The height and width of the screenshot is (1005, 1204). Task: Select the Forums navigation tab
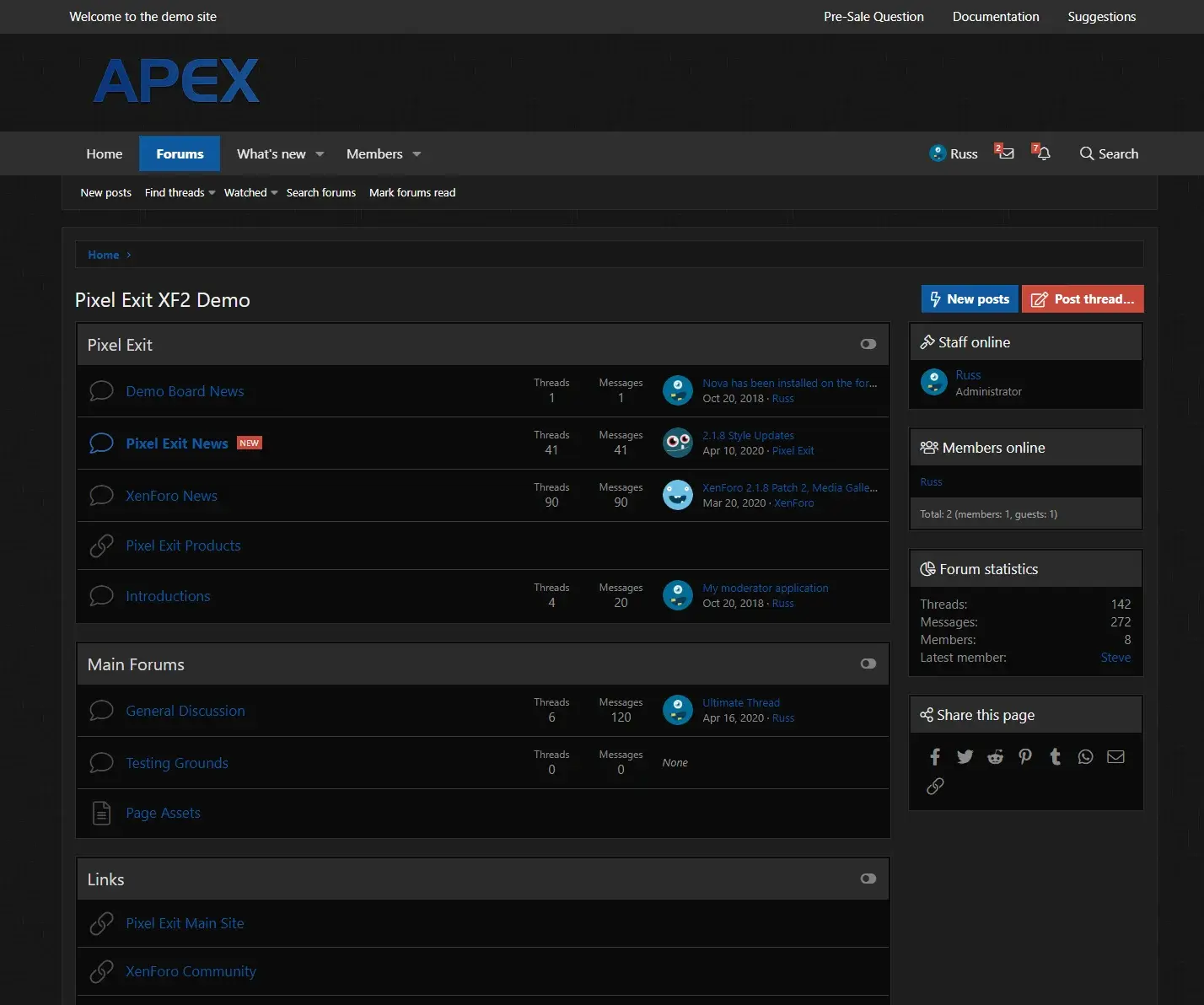point(180,153)
